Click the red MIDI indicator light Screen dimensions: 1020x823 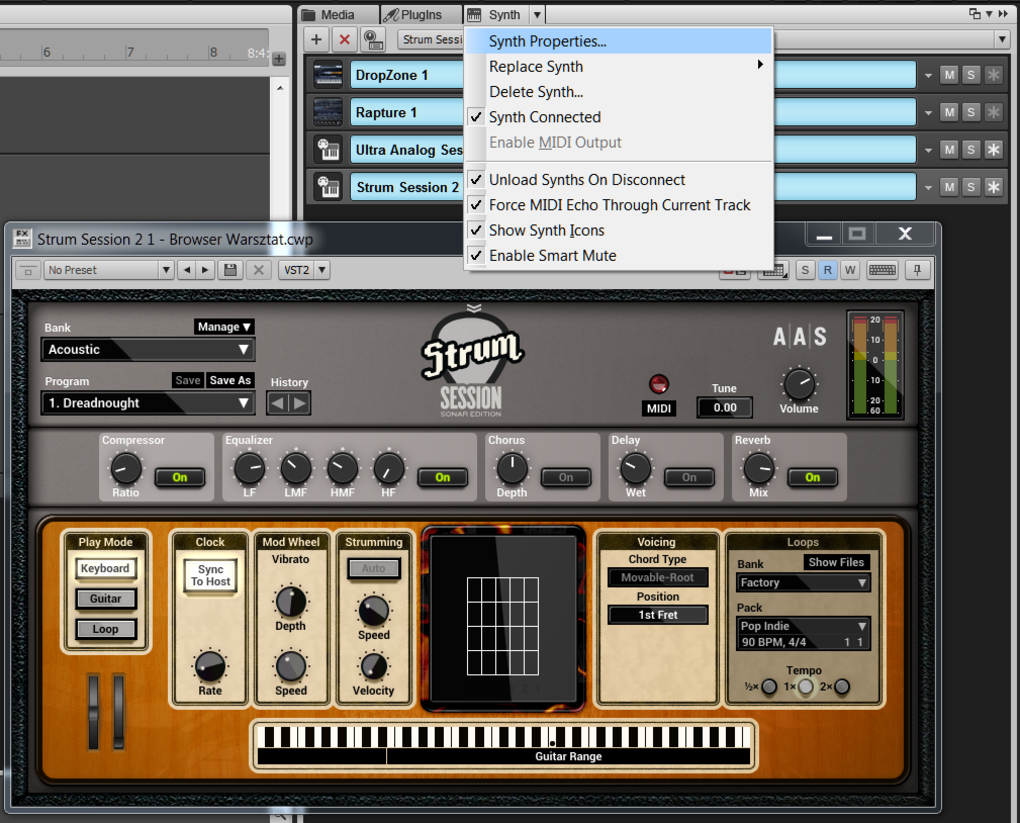[x=659, y=384]
